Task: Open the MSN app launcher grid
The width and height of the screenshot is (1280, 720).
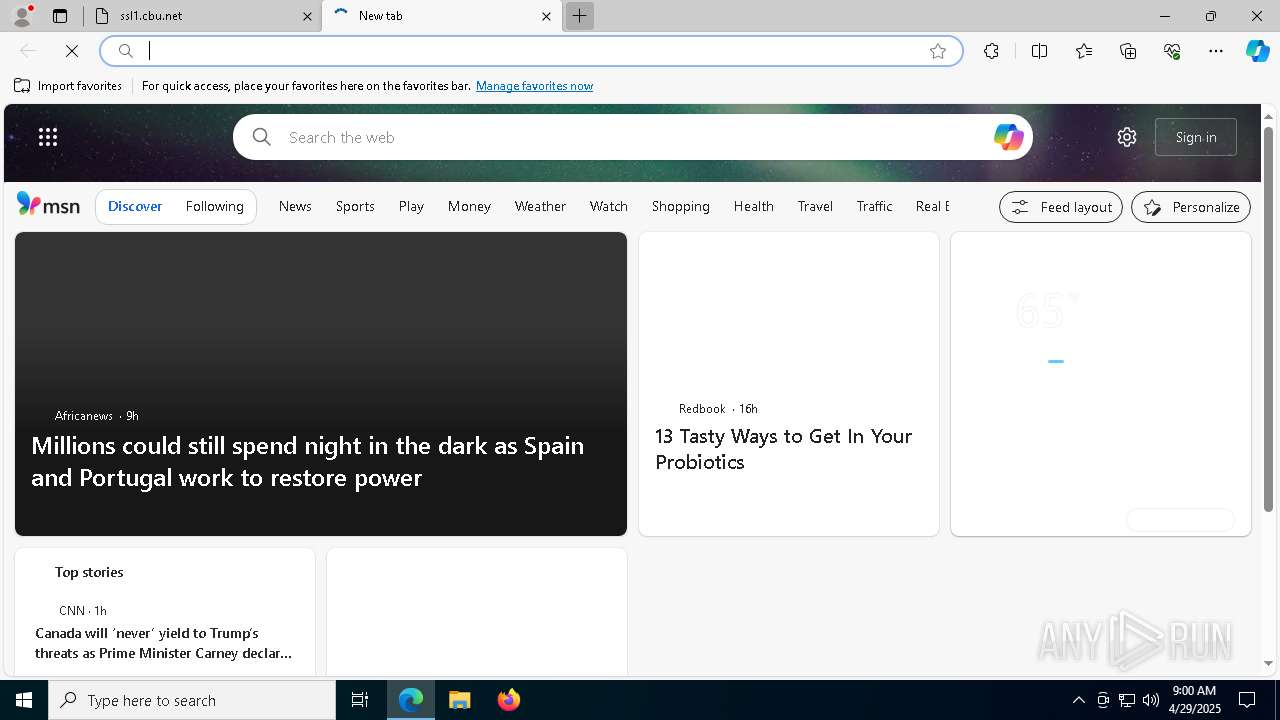Action: point(48,137)
